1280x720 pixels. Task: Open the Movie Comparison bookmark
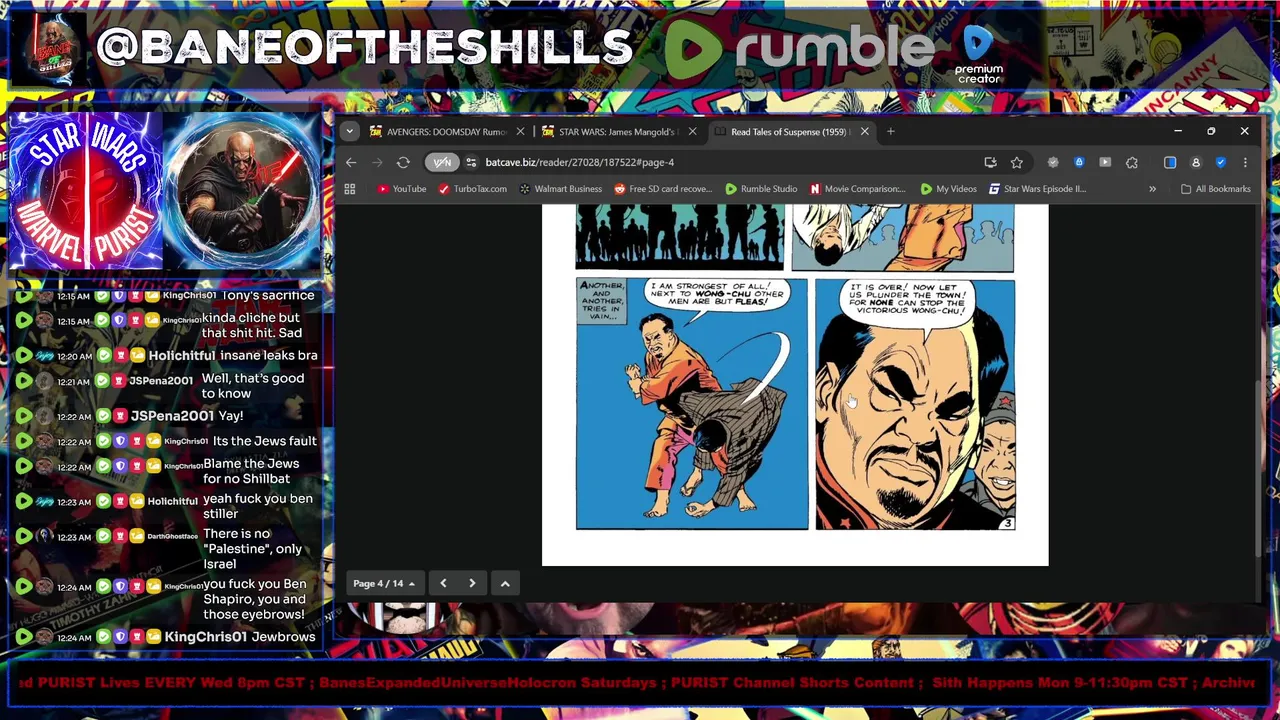point(857,189)
